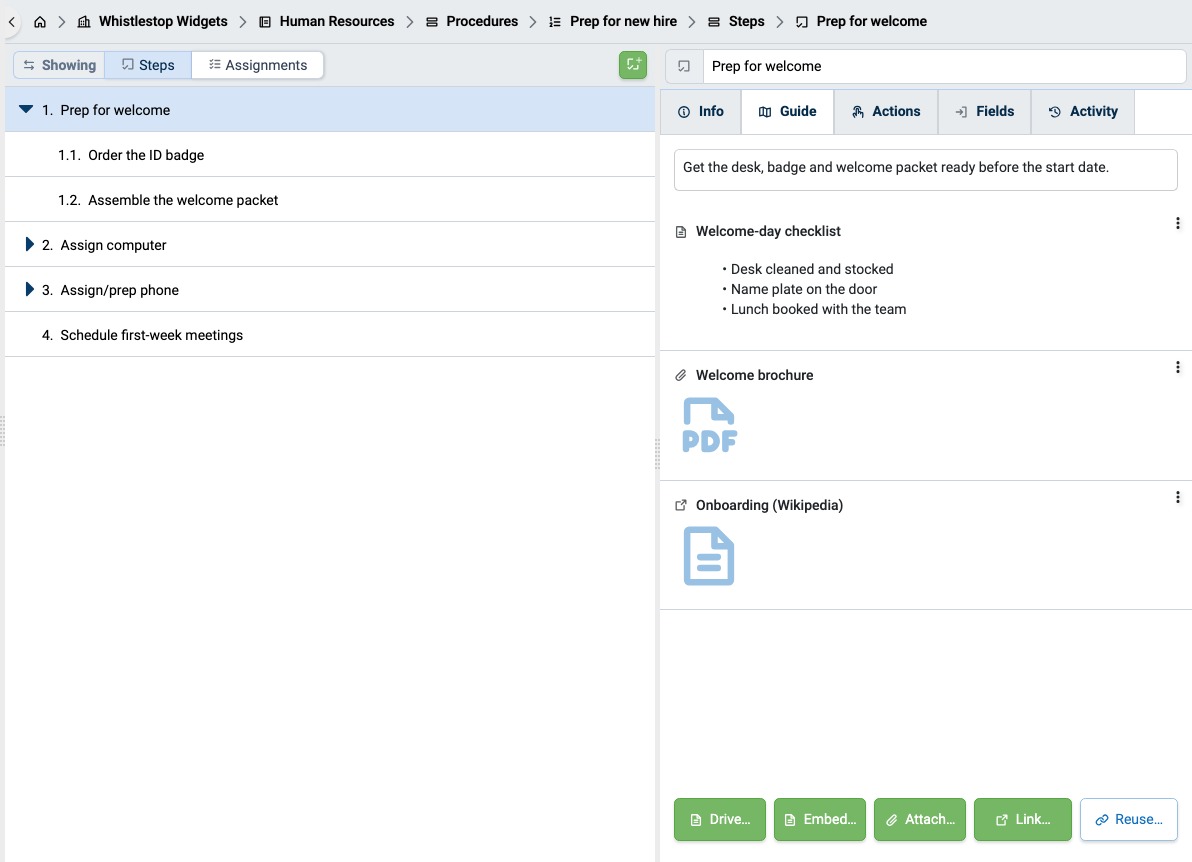Click the Prep for welcome title field
1192x862 pixels.
click(943, 66)
